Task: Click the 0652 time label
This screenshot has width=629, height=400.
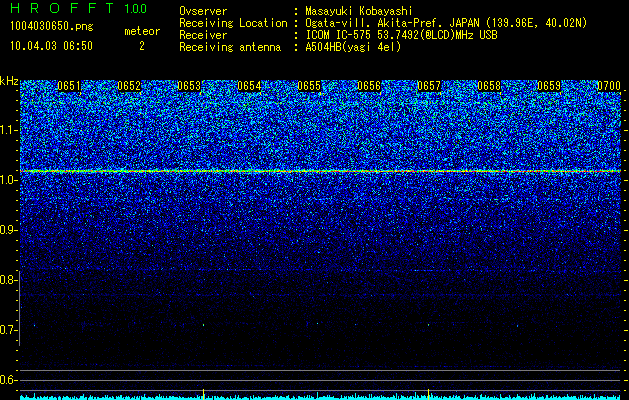Action: coord(129,86)
